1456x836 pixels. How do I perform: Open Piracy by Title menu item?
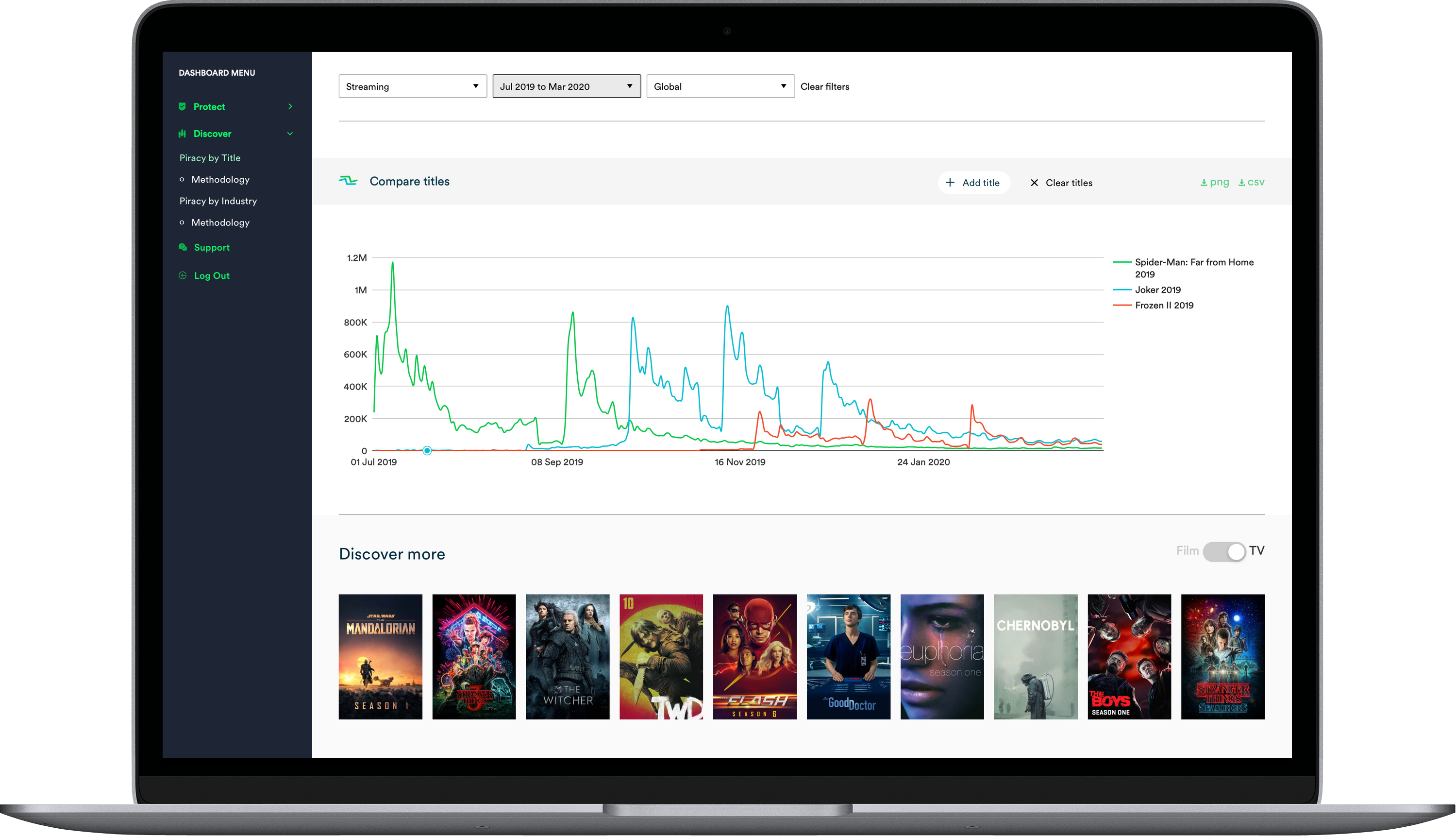pyautogui.click(x=209, y=157)
